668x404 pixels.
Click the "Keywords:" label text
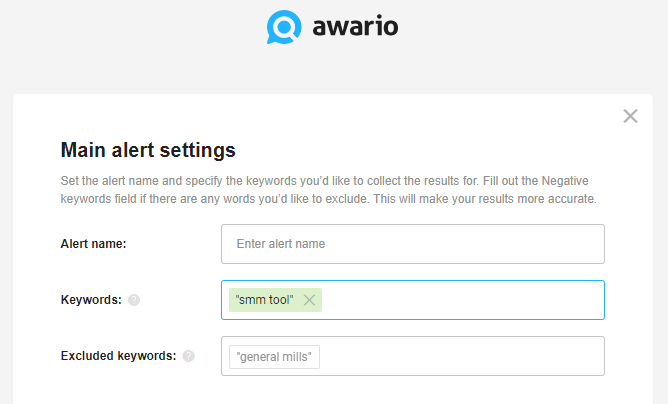point(91,300)
